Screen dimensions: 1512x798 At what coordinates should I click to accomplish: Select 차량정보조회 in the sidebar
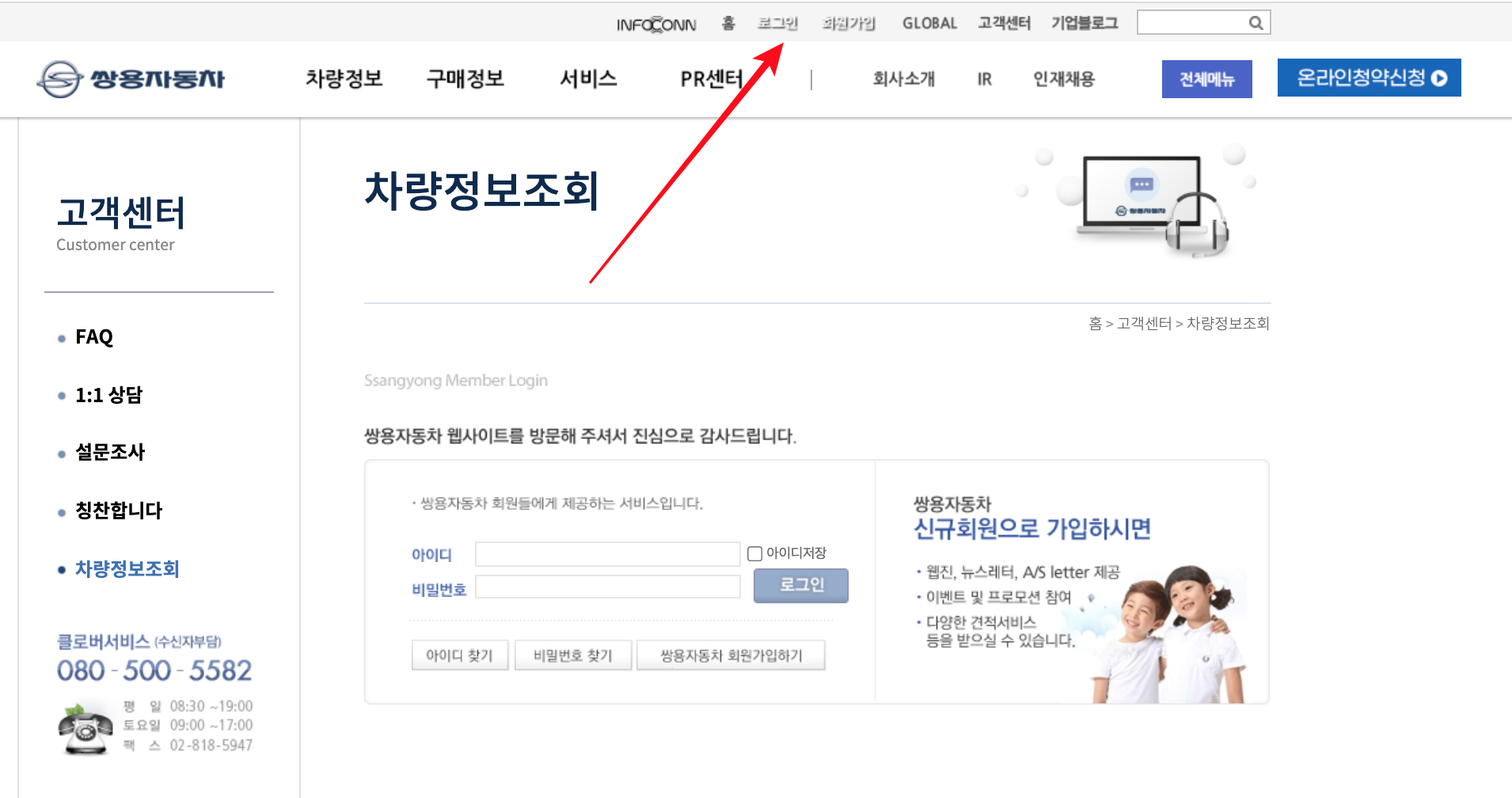click(127, 569)
